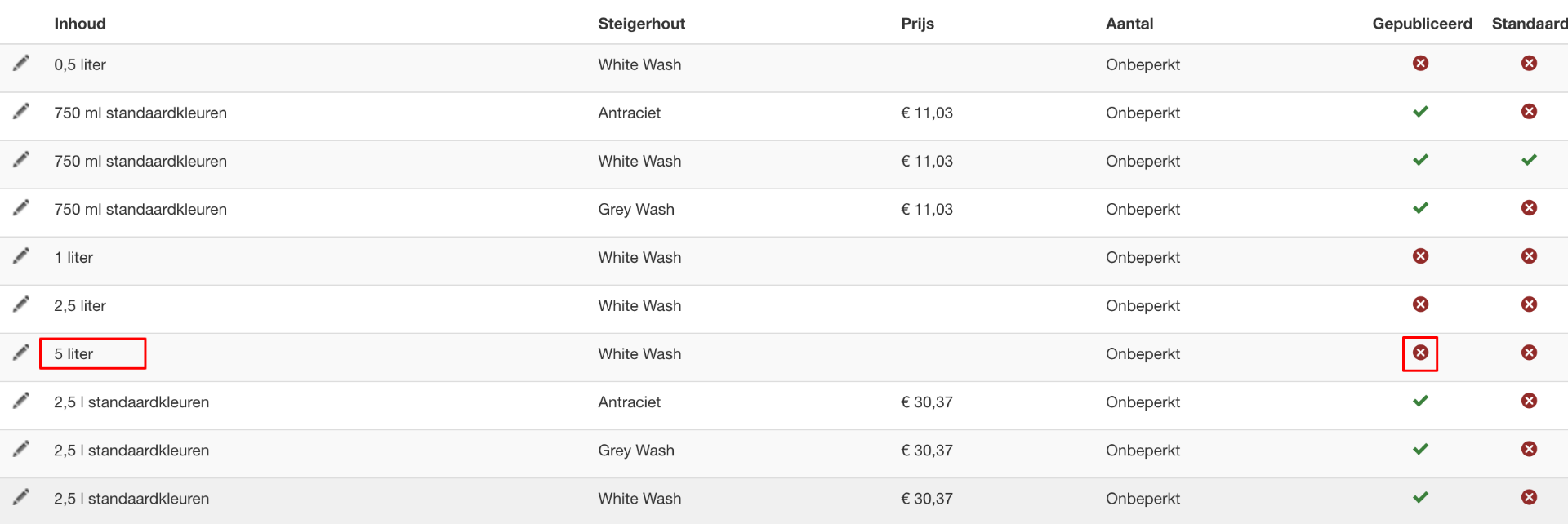Toggle published cross for 1 liter row
1568x524 pixels.
tap(1421, 256)
